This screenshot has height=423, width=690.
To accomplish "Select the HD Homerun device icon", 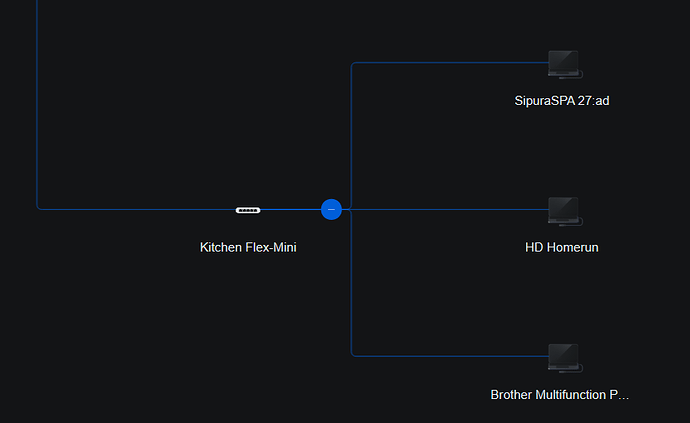I will 564,210.
